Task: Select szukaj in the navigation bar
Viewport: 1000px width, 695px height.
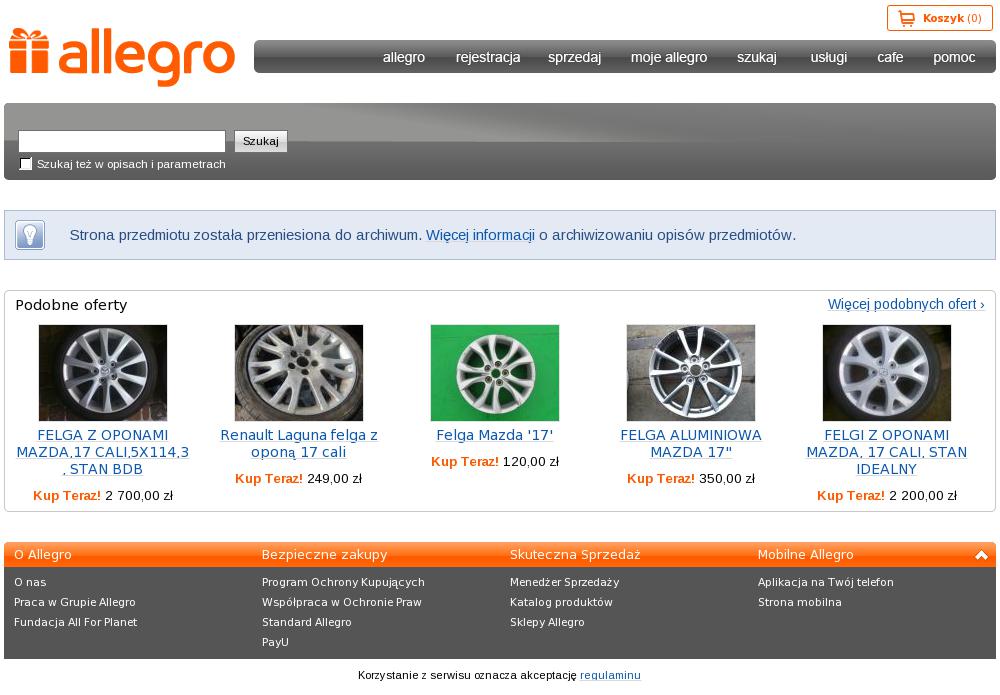Action: [x=757, y=57]
